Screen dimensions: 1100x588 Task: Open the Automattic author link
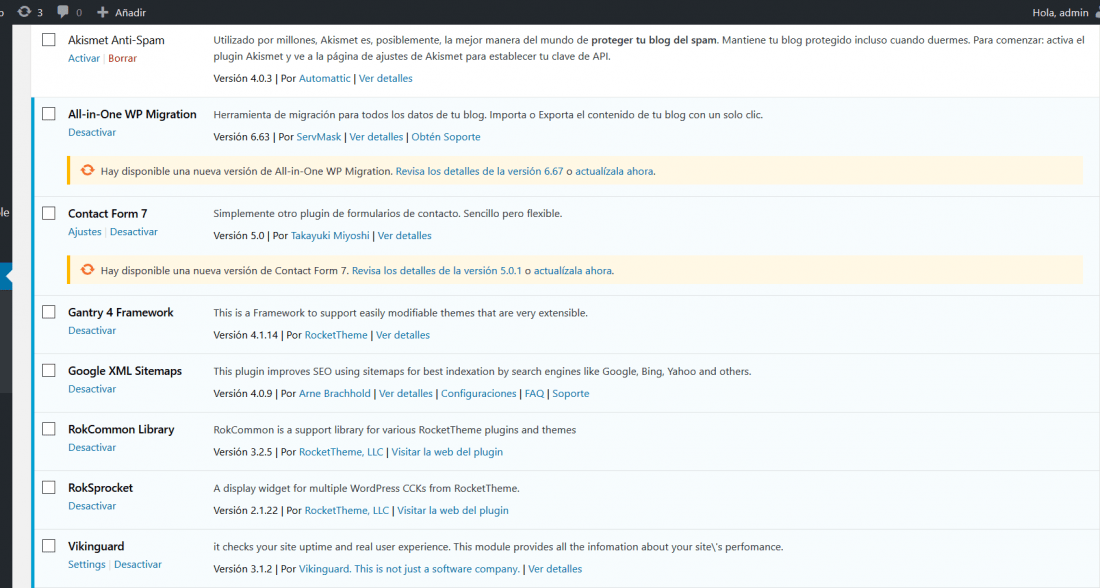click(x=324, y=79)
